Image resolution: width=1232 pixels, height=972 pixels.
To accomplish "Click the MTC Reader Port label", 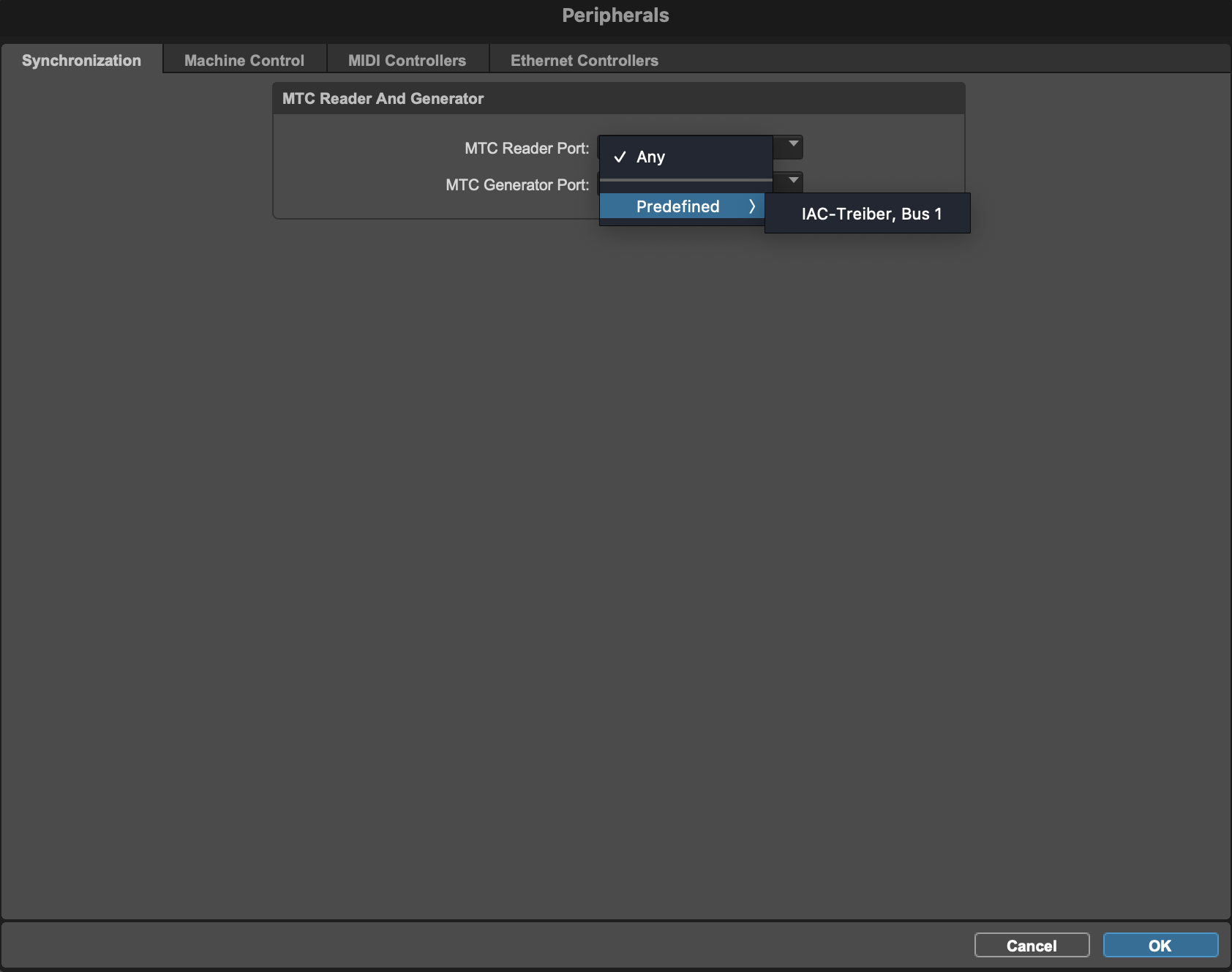I will point(527,148).
